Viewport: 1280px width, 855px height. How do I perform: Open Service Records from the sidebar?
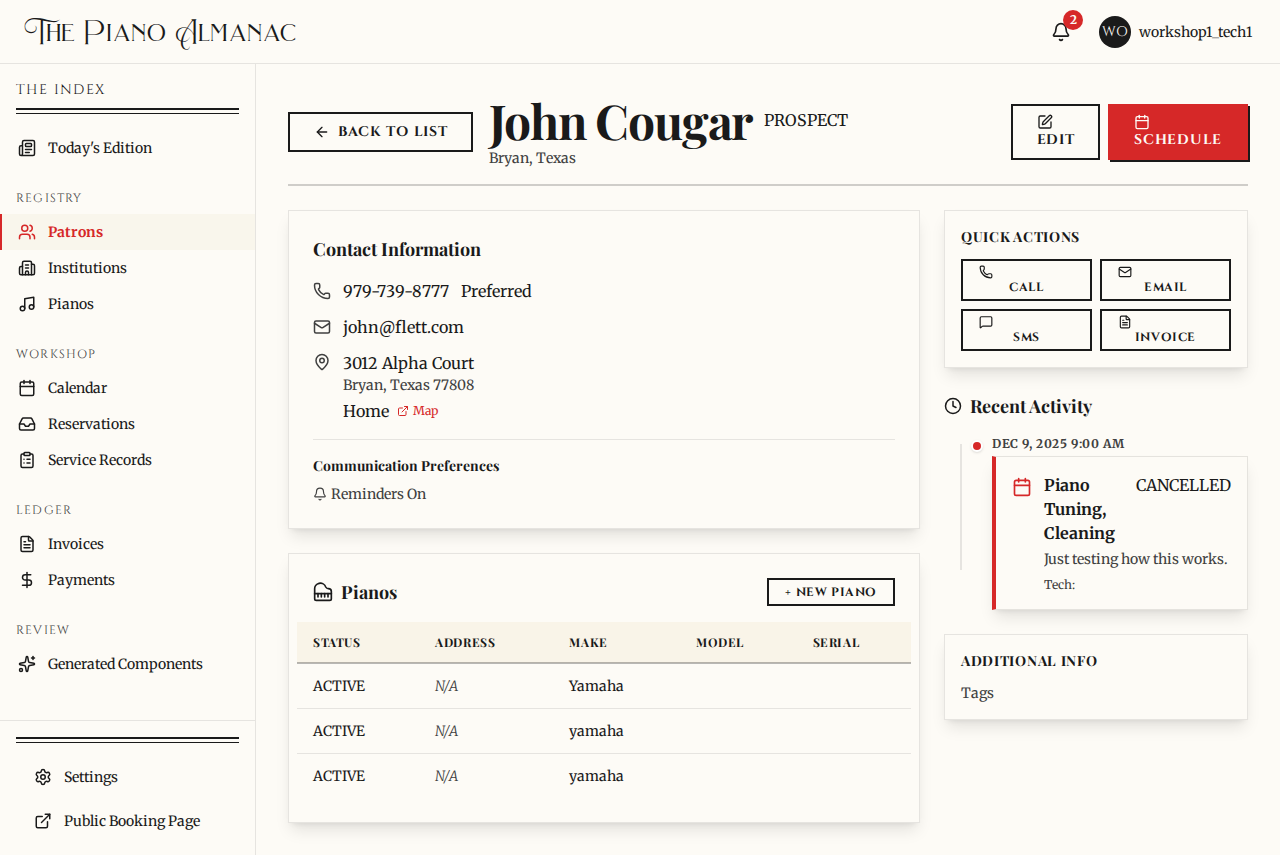click(x=98, y=460)
